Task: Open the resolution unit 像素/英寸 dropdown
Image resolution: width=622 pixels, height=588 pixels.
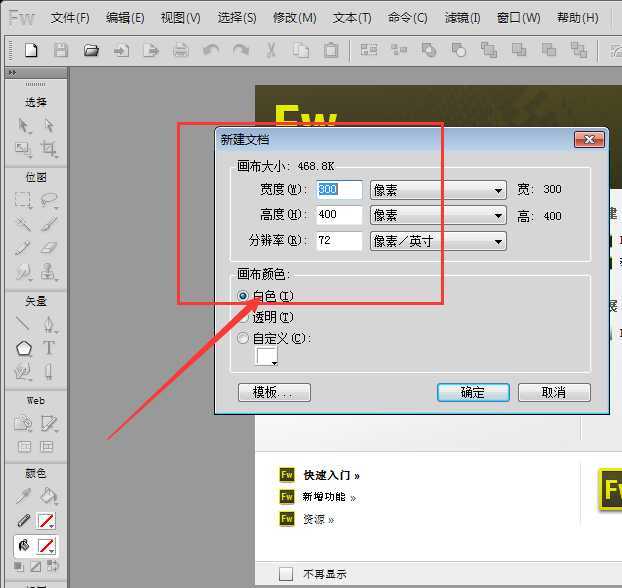Action: [438, 241]
